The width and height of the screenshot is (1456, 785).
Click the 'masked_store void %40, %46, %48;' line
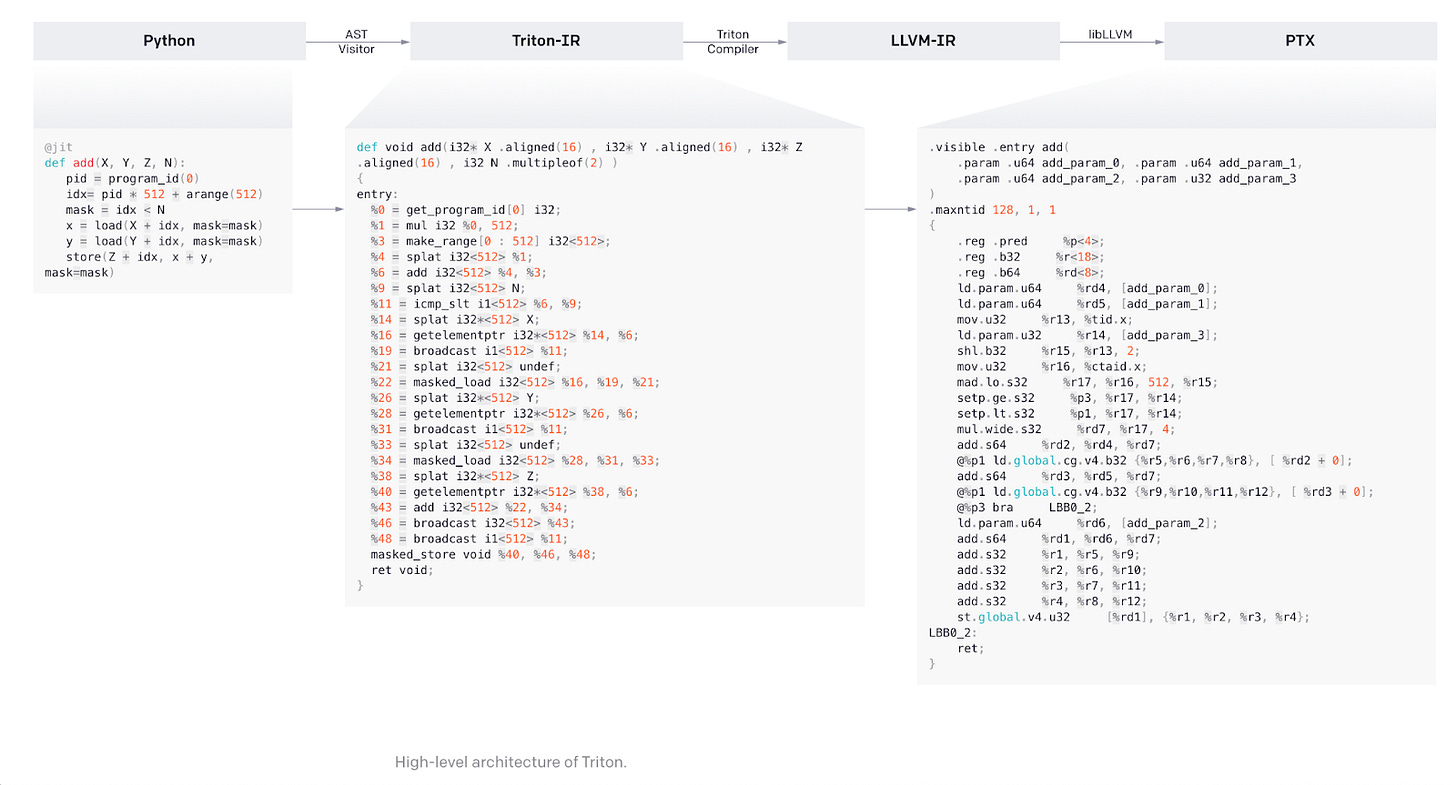[484, 555]
